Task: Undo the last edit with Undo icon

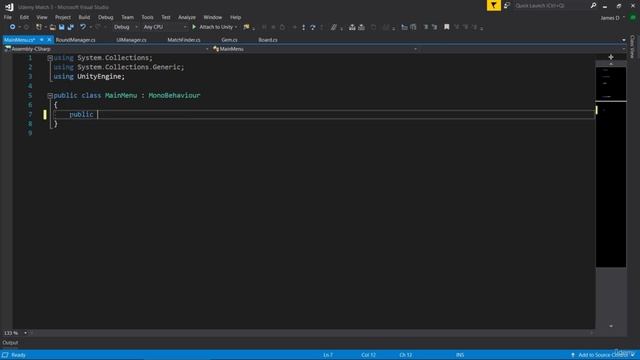Action: coord(83,27)
